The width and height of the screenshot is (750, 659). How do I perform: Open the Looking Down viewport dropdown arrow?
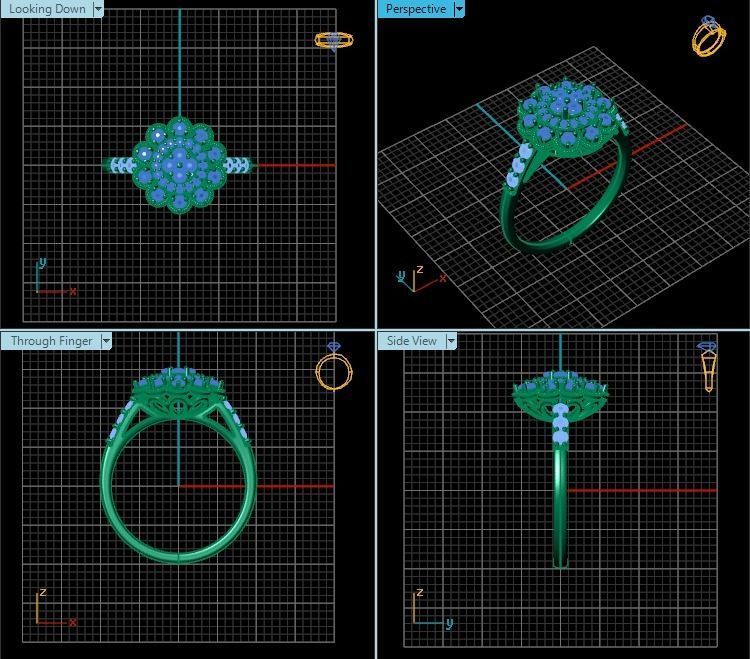click(x=98, y=9)
